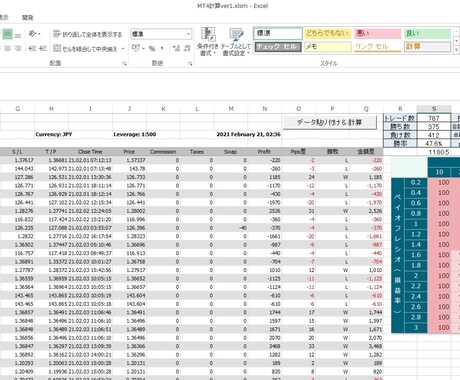Select the cell showing 787 trades
460x380 pixels.
[434, 118]
